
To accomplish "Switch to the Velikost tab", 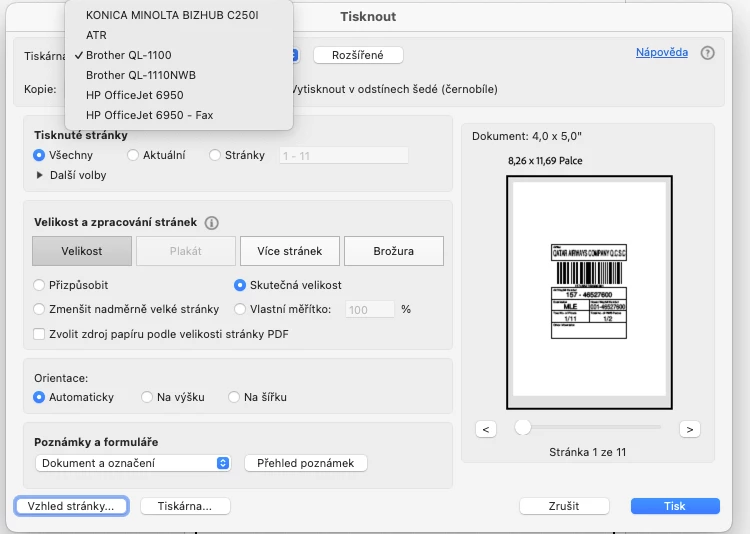I will click(x=82, y=251).
